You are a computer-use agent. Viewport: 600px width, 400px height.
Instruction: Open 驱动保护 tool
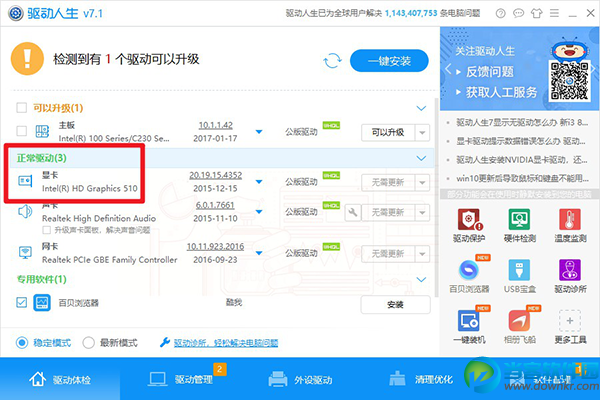coord(469,225)
